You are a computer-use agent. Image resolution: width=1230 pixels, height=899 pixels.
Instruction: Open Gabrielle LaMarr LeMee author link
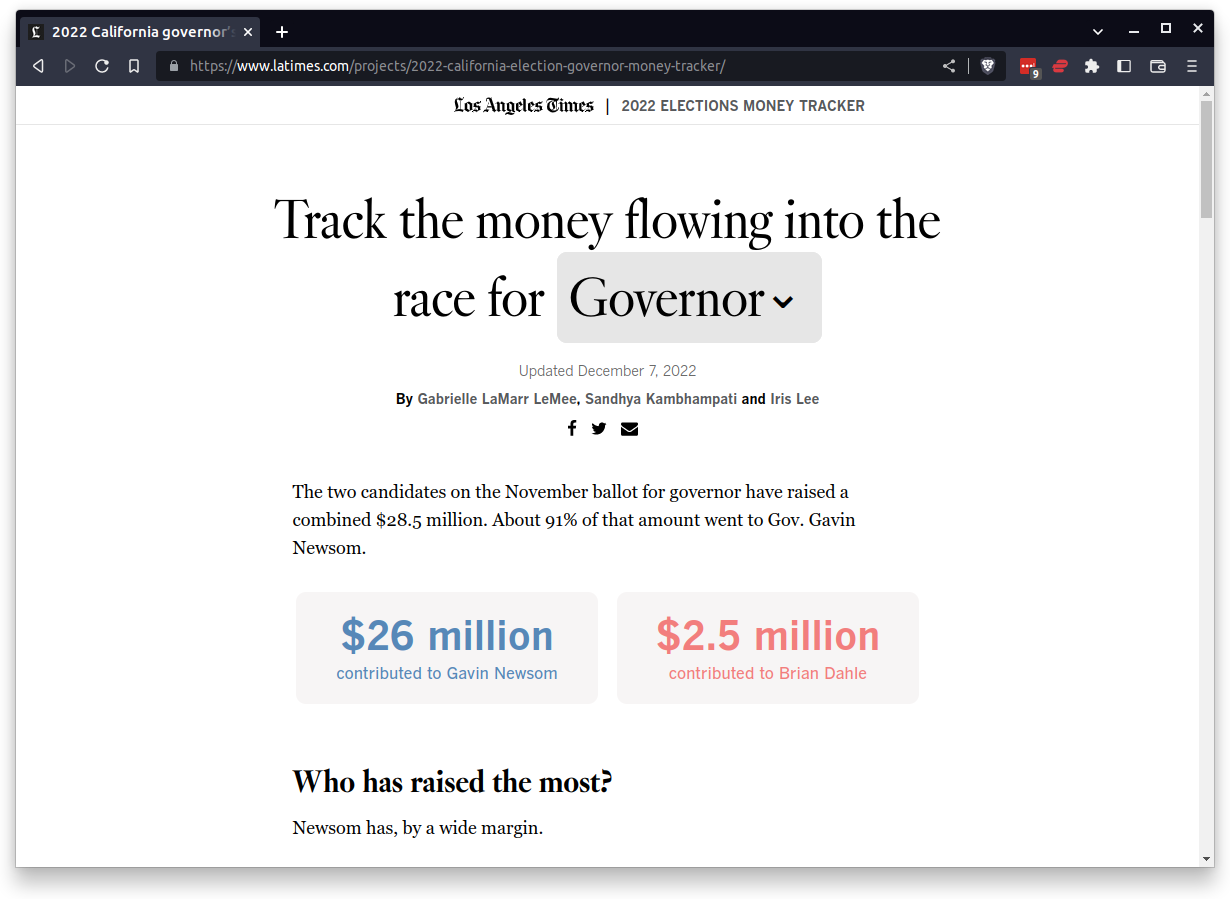point(497,399)
